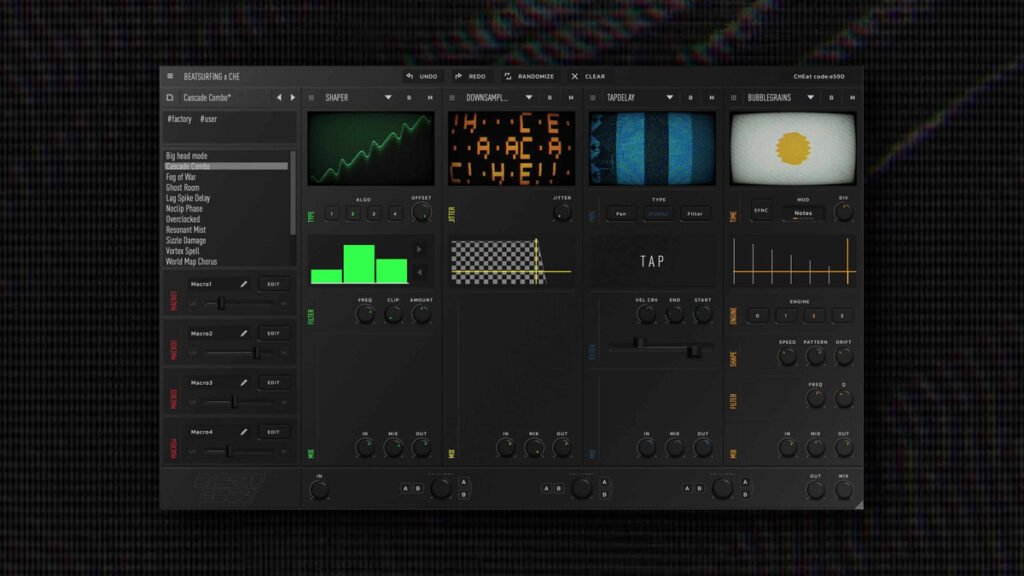Click the Clear X icon
This screenshot has height=576, width=1024.
pos(574,76)
